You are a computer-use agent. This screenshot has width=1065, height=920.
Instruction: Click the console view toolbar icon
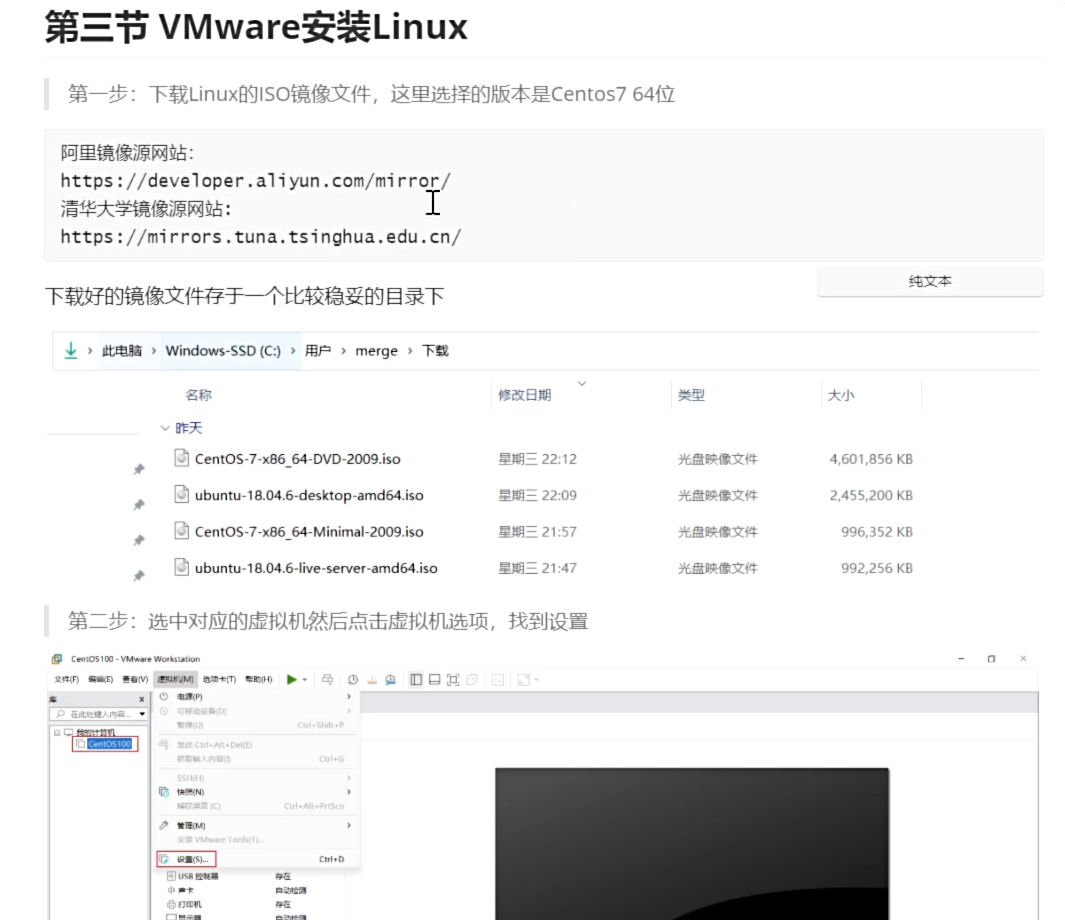click(498, 680)
